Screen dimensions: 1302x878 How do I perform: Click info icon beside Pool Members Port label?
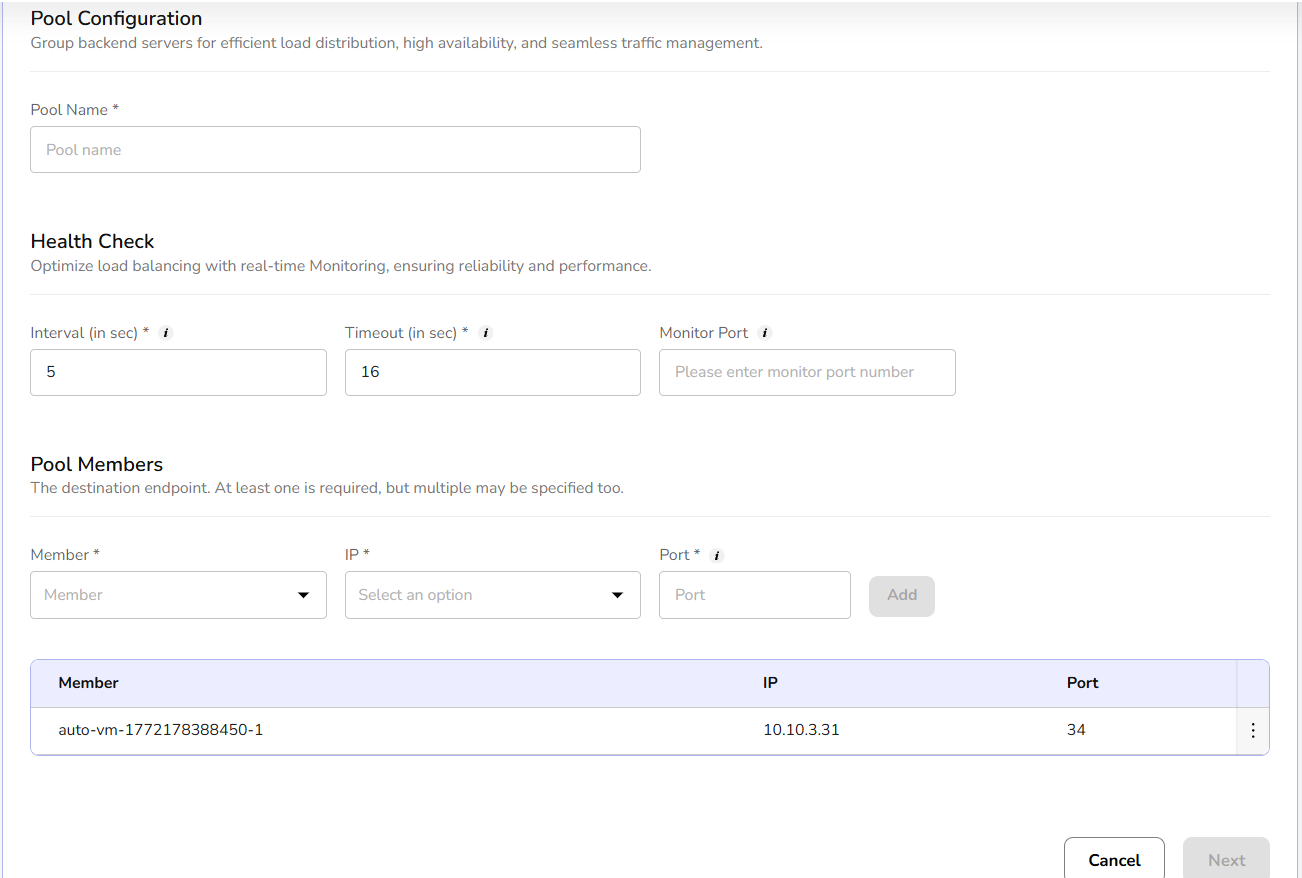click(717, 555)
